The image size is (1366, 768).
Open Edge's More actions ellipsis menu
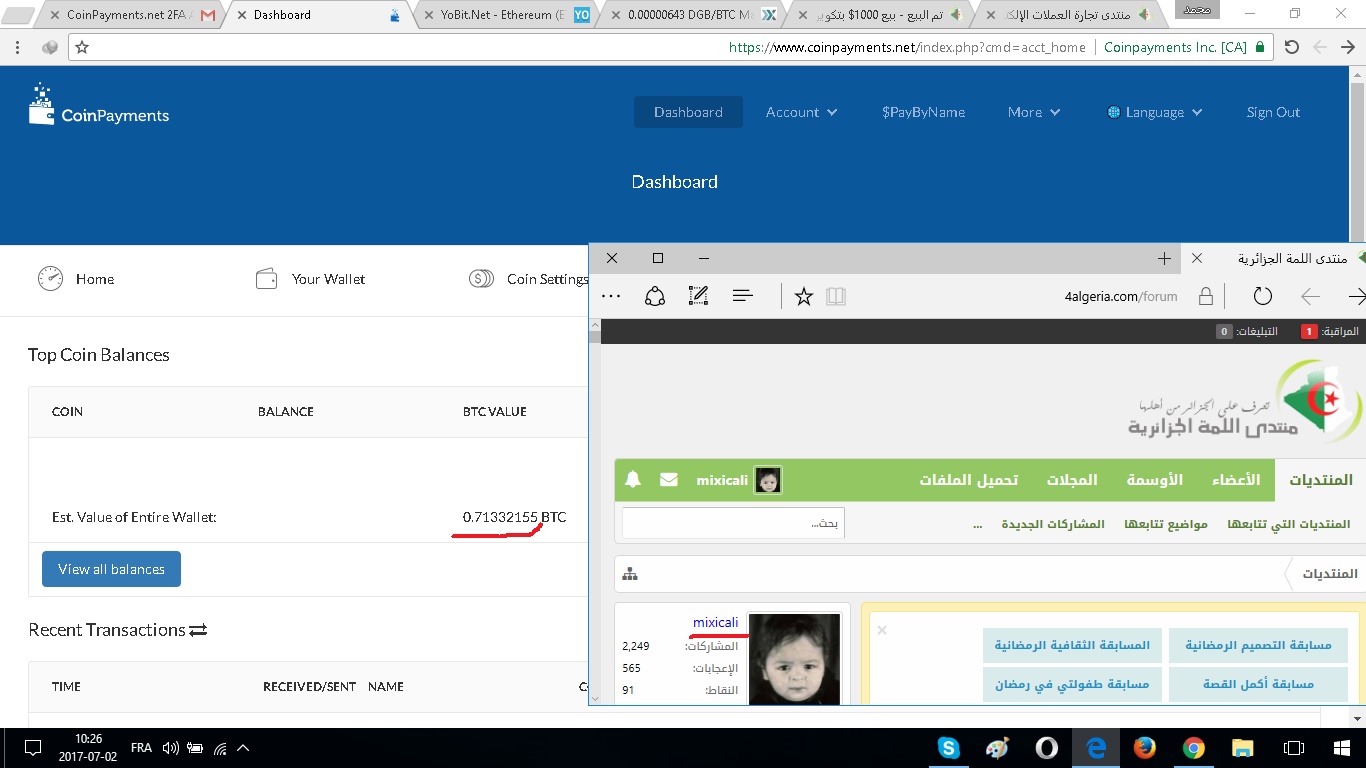(x=611, y=296)
